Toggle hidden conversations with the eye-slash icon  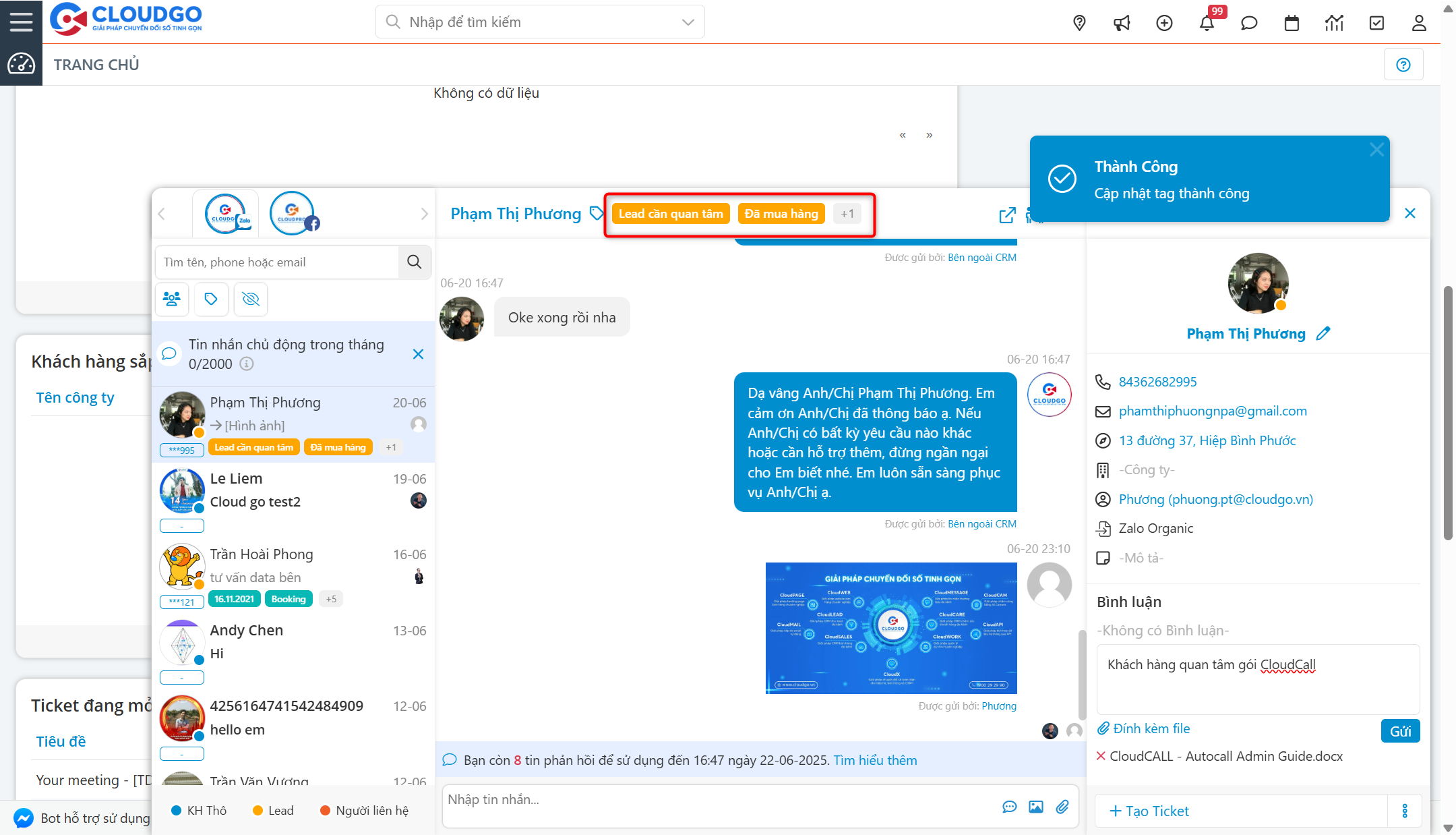(x=250, y=299)
